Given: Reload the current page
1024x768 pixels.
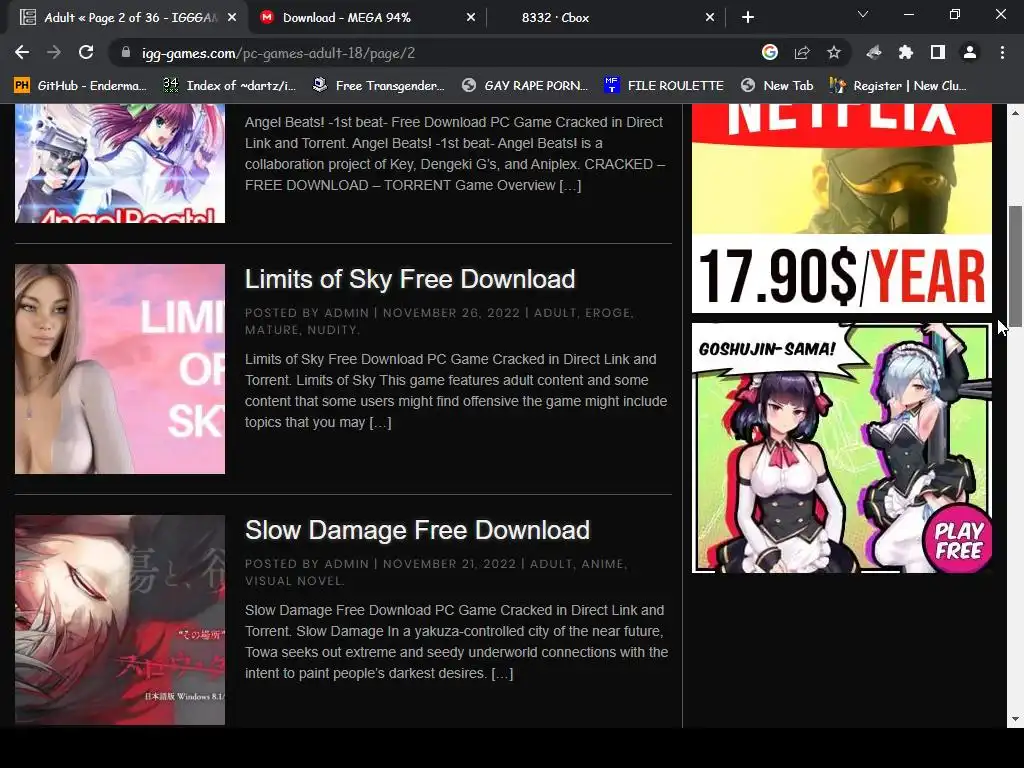Looking at the screenshot, I should (86, 53).
